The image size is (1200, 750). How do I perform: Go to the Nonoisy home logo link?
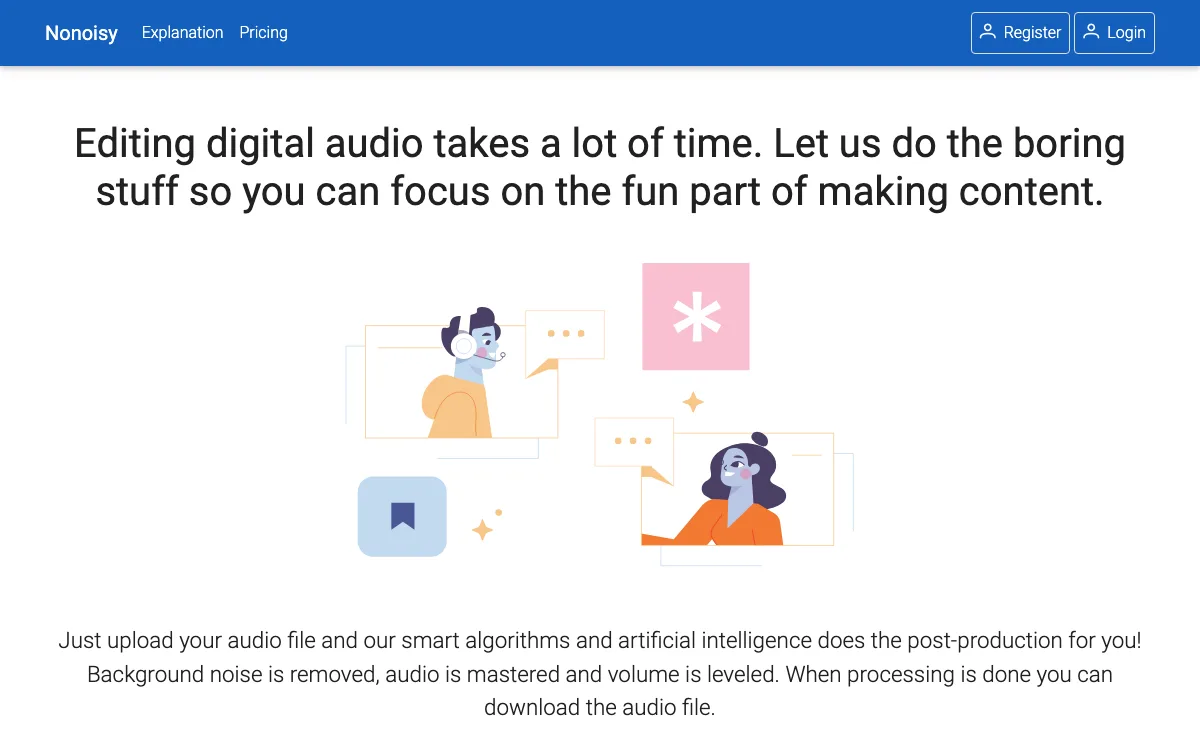click(81, 33)
